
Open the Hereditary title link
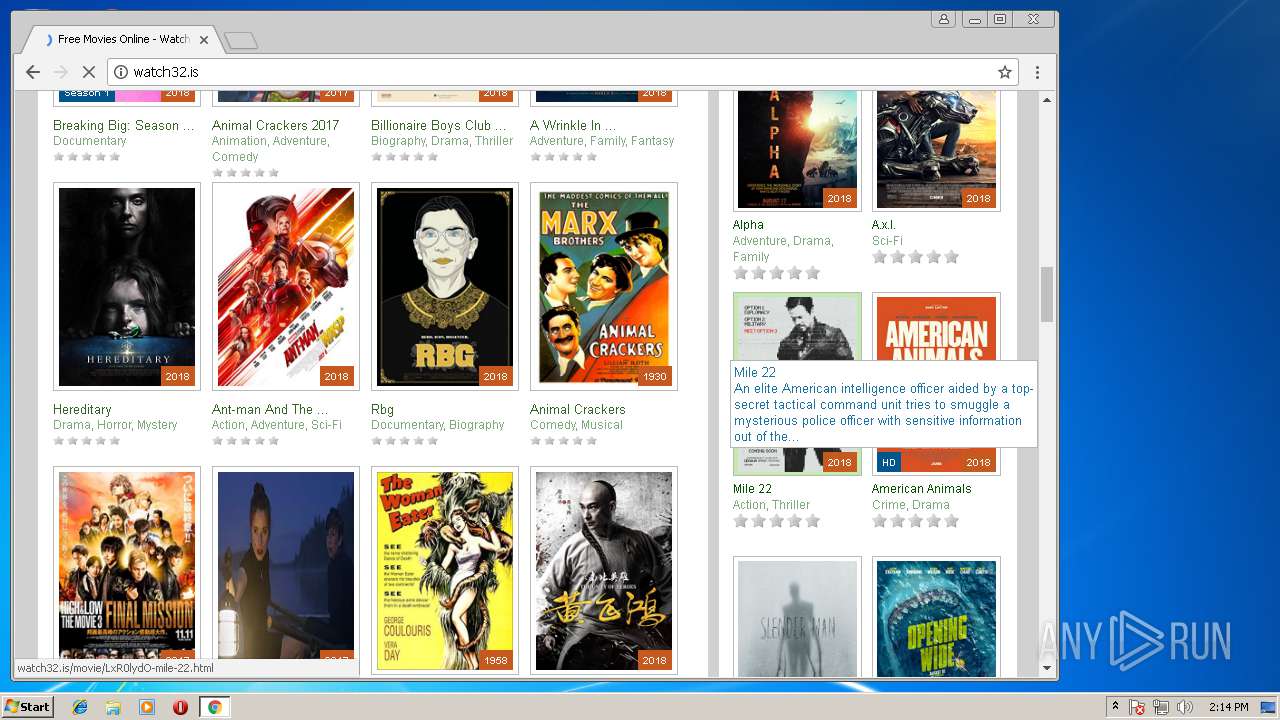click(x=82, y=409)
